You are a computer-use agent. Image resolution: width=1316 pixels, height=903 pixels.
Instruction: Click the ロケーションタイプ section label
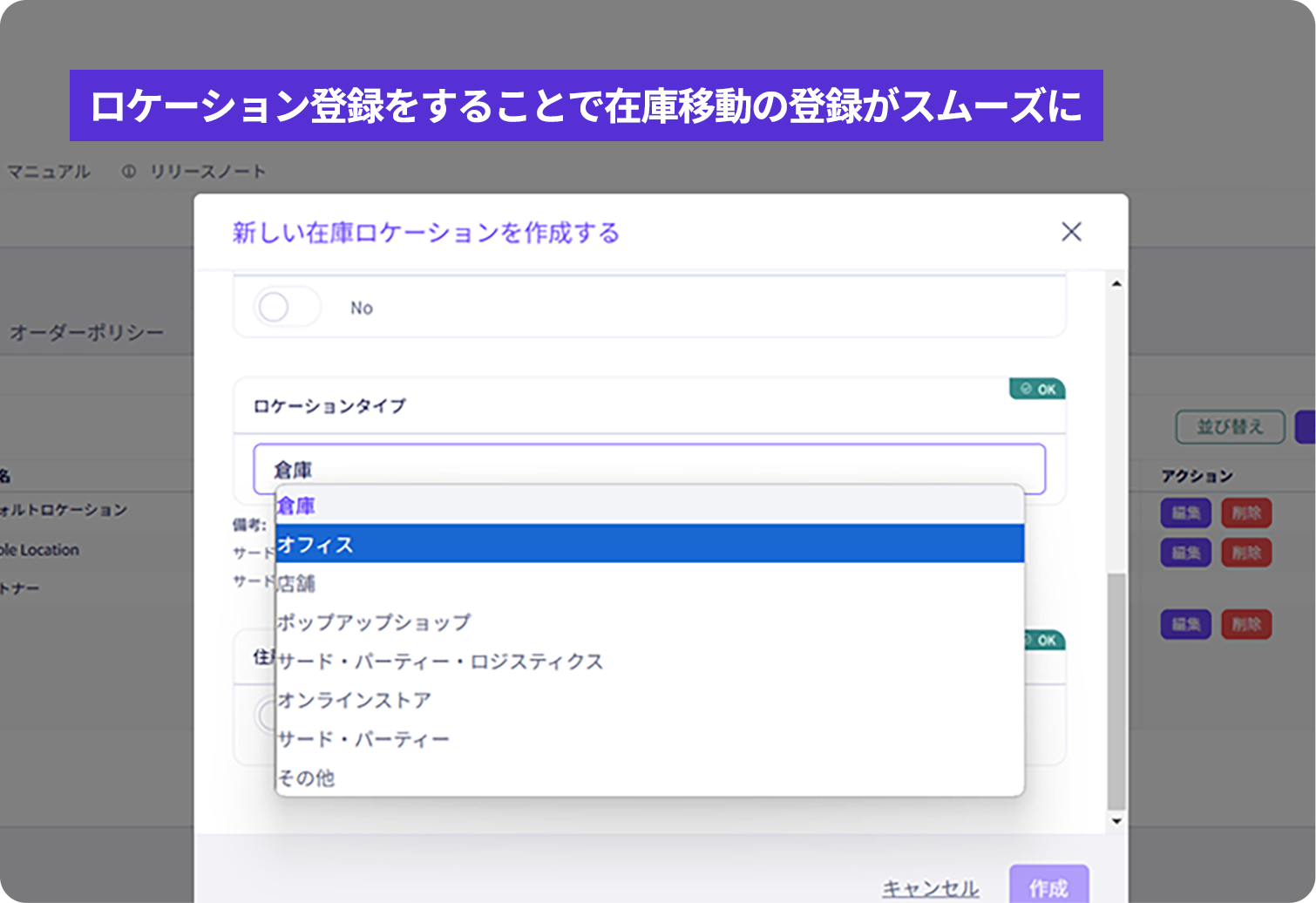[329, 406]
